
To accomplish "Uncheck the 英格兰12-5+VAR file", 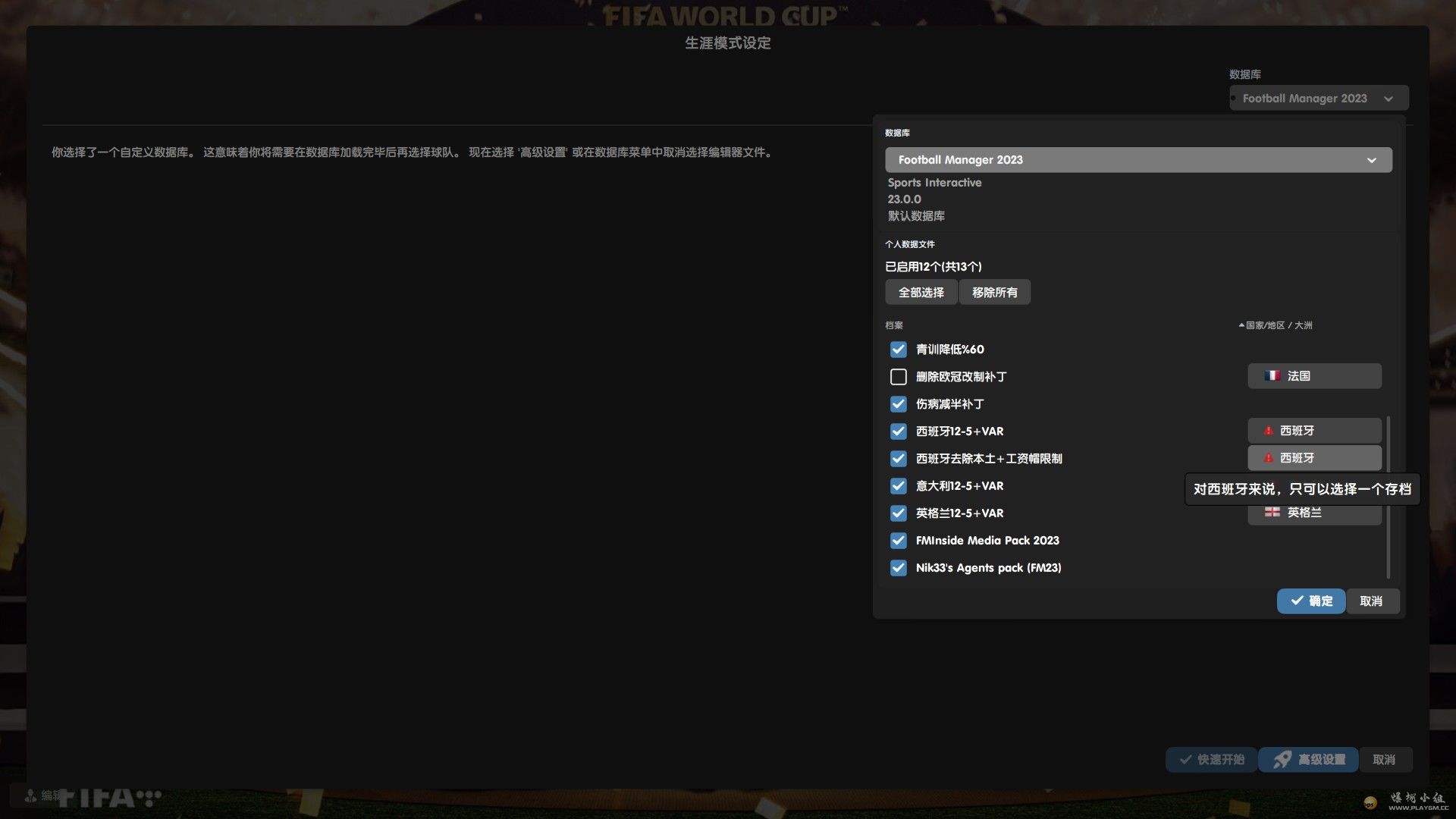I will [898, 513].
